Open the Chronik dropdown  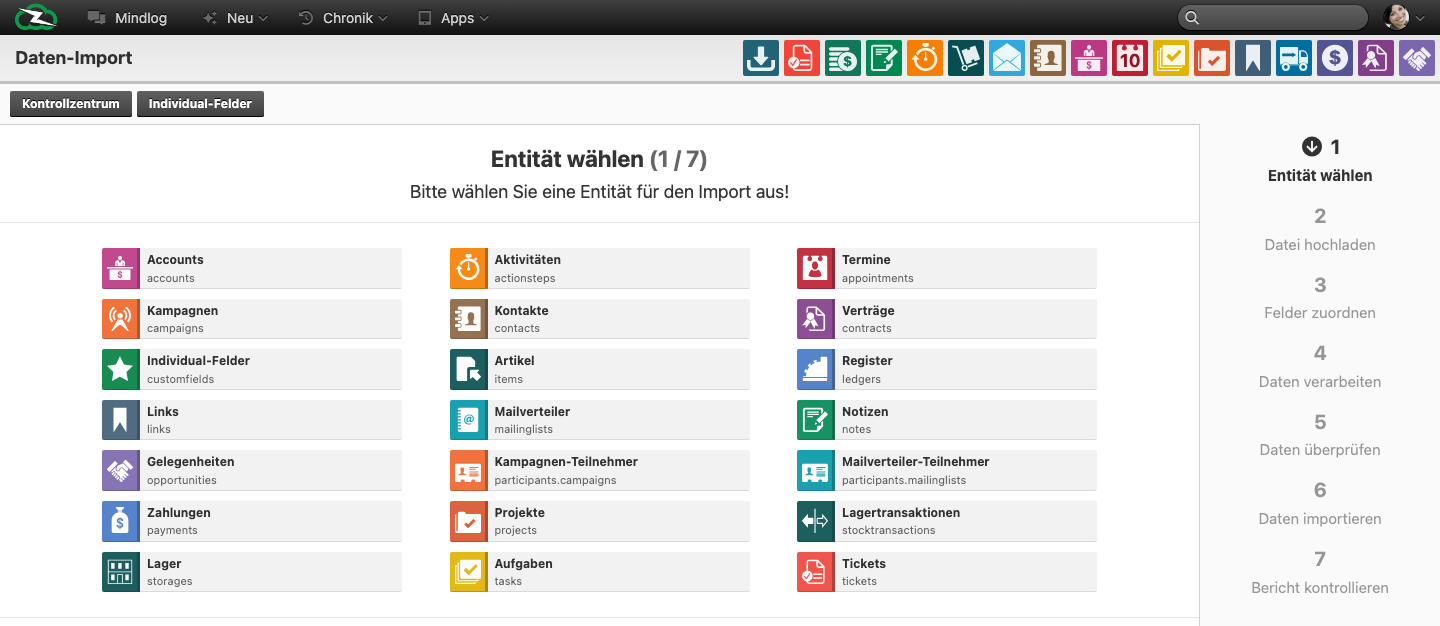(x=343, y=18)
